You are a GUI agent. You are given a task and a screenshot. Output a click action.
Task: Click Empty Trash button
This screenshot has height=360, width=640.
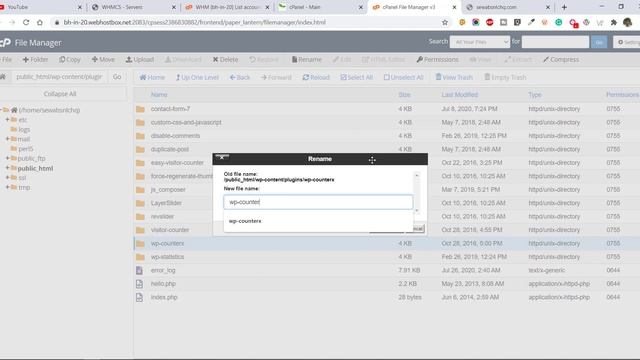click(505, 77)
